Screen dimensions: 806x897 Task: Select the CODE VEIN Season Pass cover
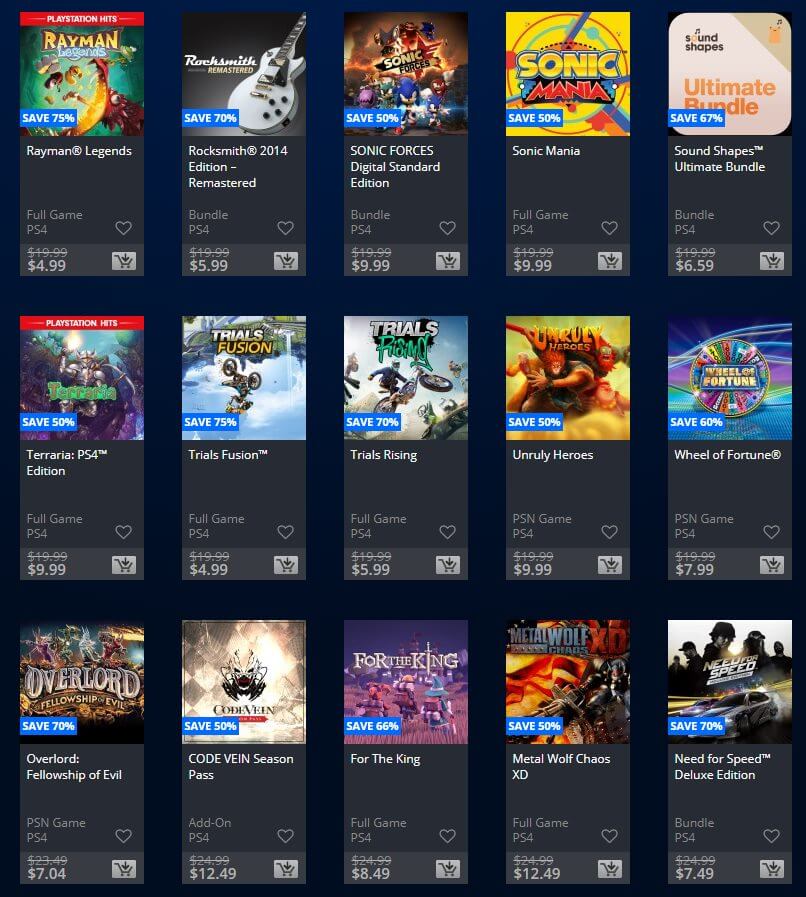(x=244, y=682)
